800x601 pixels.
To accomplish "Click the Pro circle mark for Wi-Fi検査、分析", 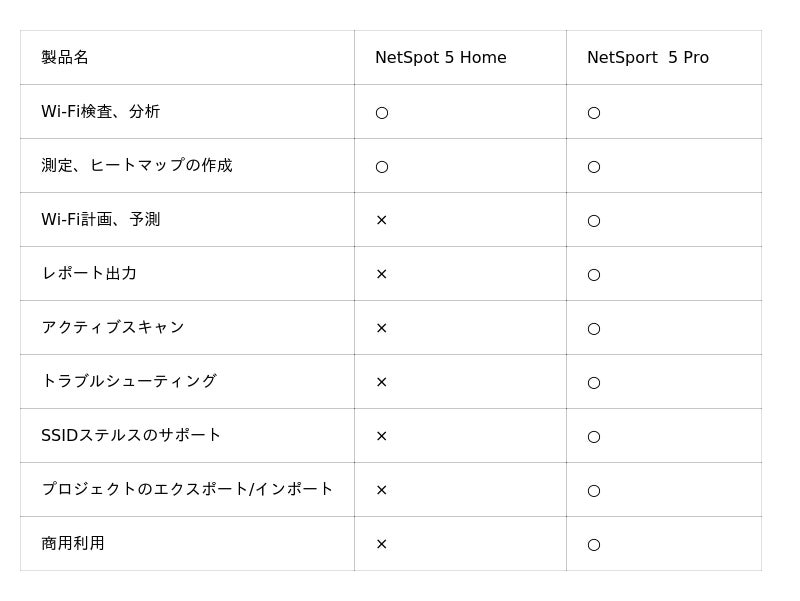I will (x=594, y=113).
